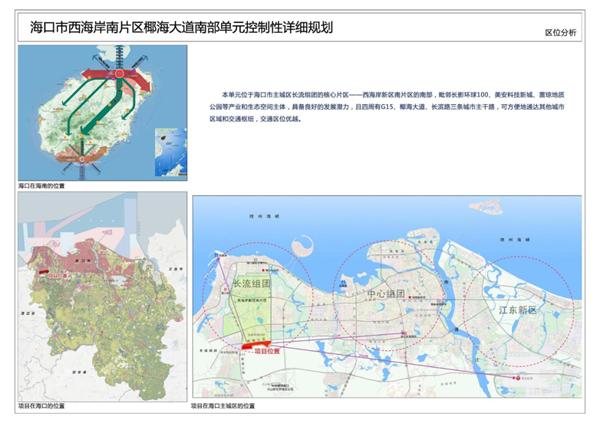Select the 长流组团 label
This screenshot has width=600, height=423.
pos(252,284)
